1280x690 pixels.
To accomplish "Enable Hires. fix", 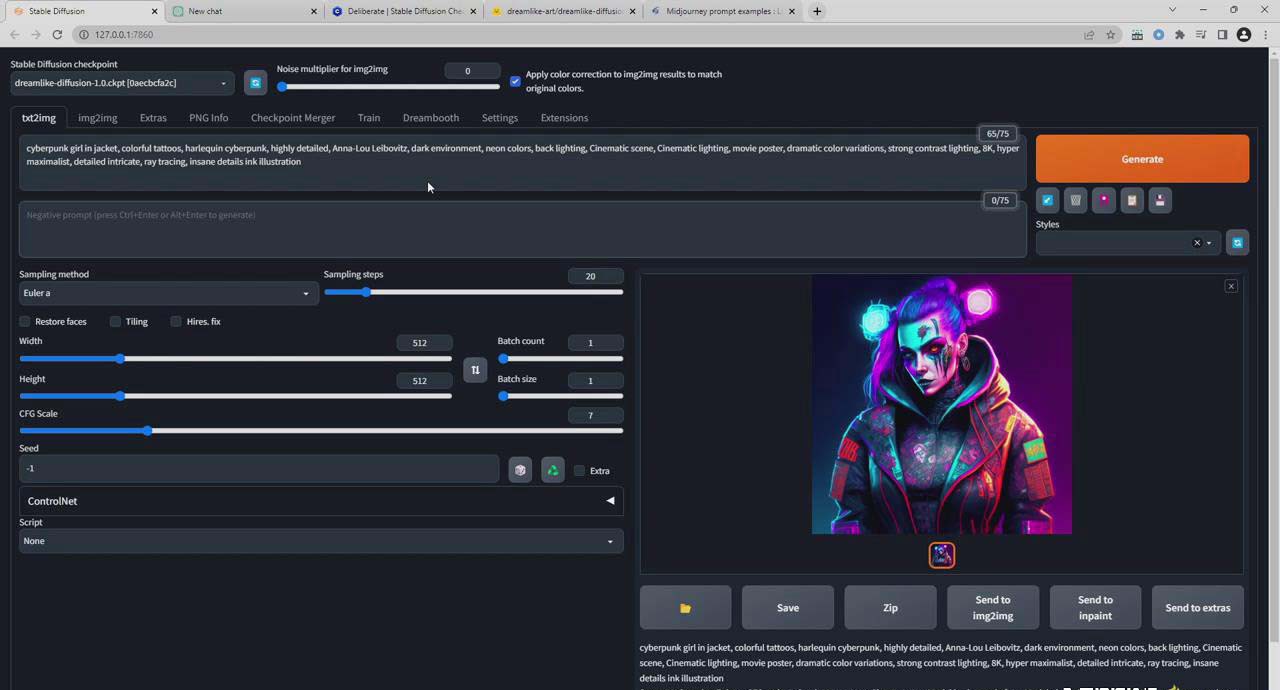I will (x=176, y=321).
